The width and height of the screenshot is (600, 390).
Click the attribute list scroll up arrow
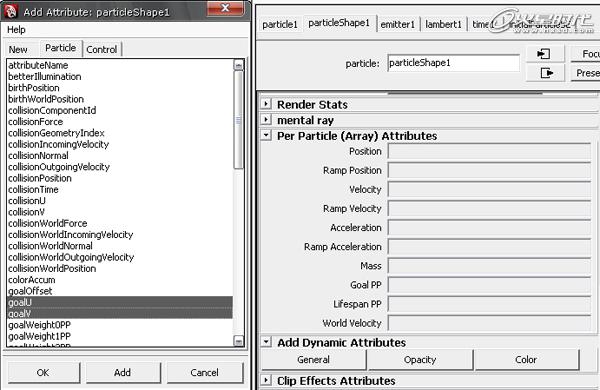coord(238,65)
